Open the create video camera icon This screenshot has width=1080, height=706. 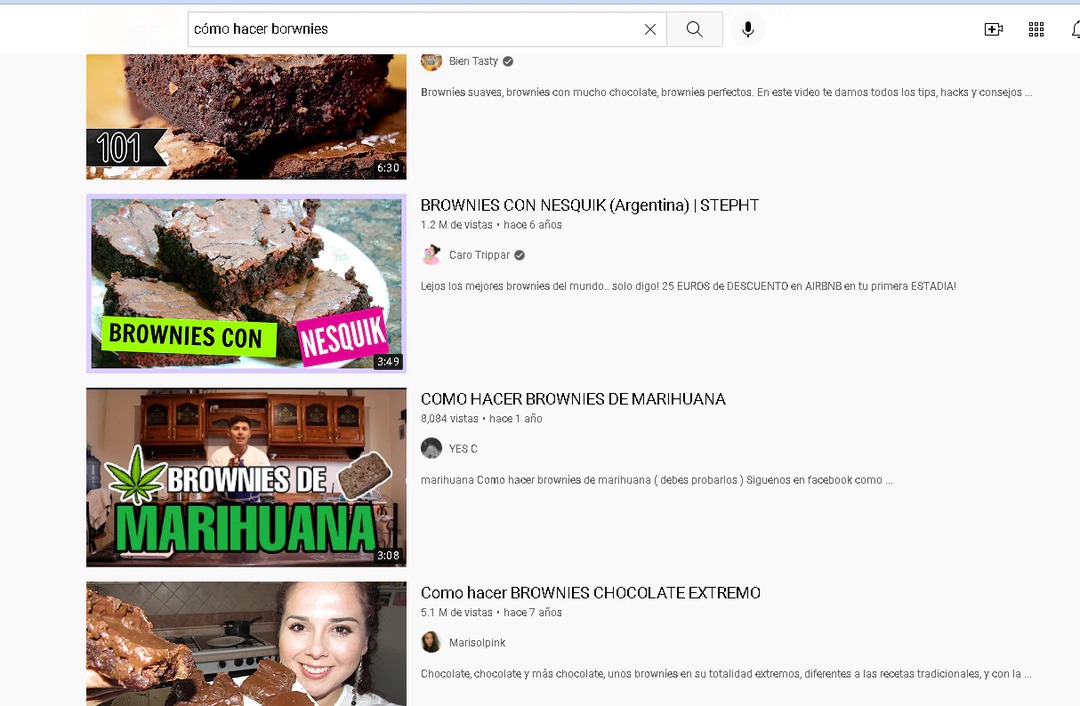(x=993, y=29)
